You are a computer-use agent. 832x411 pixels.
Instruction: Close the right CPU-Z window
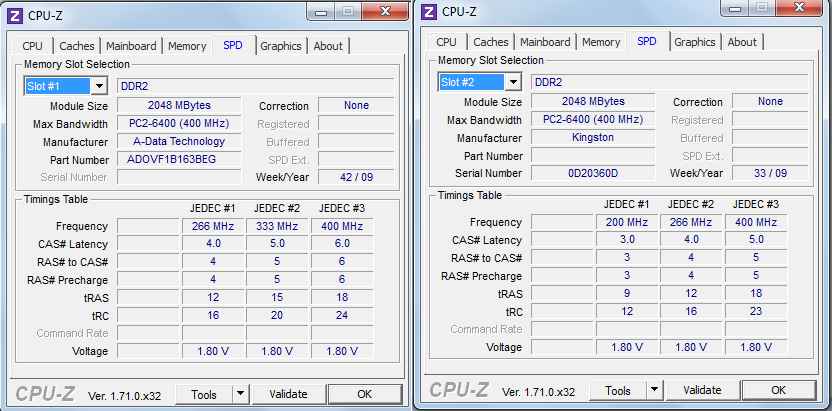(x=799, y=7)
